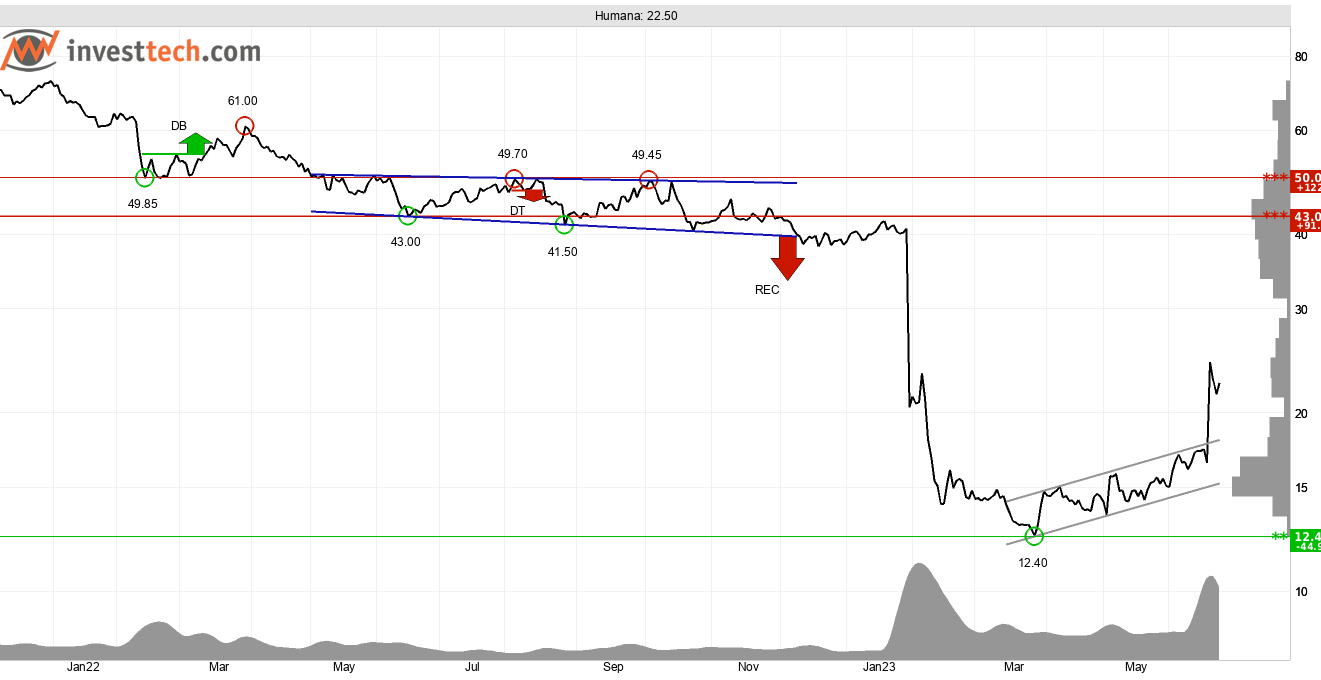Select the green circle at the 49.85 low
Image resolution: width=1321 pixels, height=680 pixels.
coord(145,178)
